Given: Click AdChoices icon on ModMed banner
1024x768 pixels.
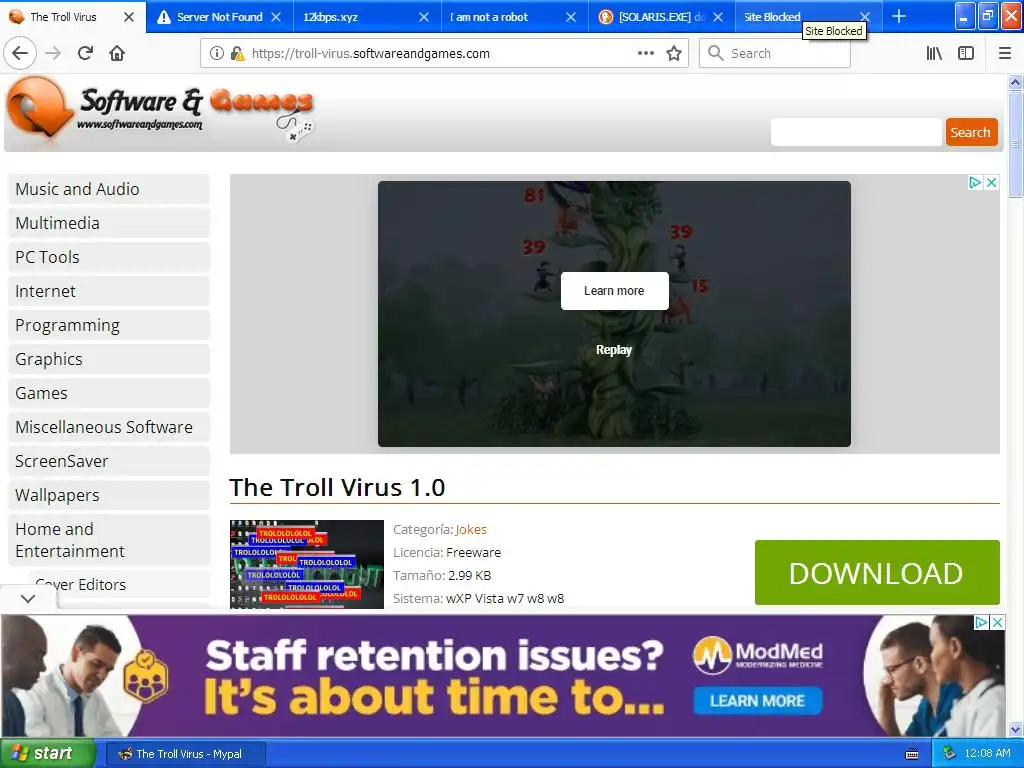Looking at the screenshot, I should pos(981,622).
